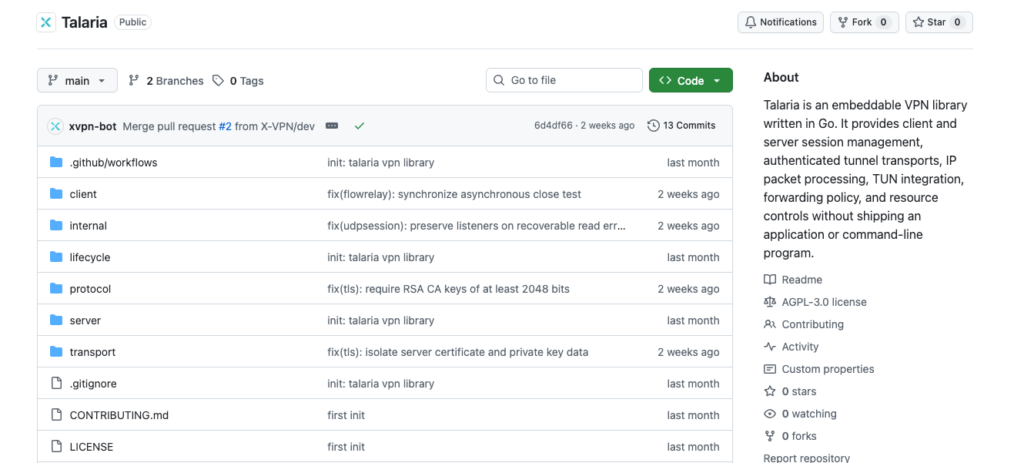This screenshot has height=463, width=1024.
Task: Click the Report repository link
Action: pyautogui.click(x=807, y=458)
